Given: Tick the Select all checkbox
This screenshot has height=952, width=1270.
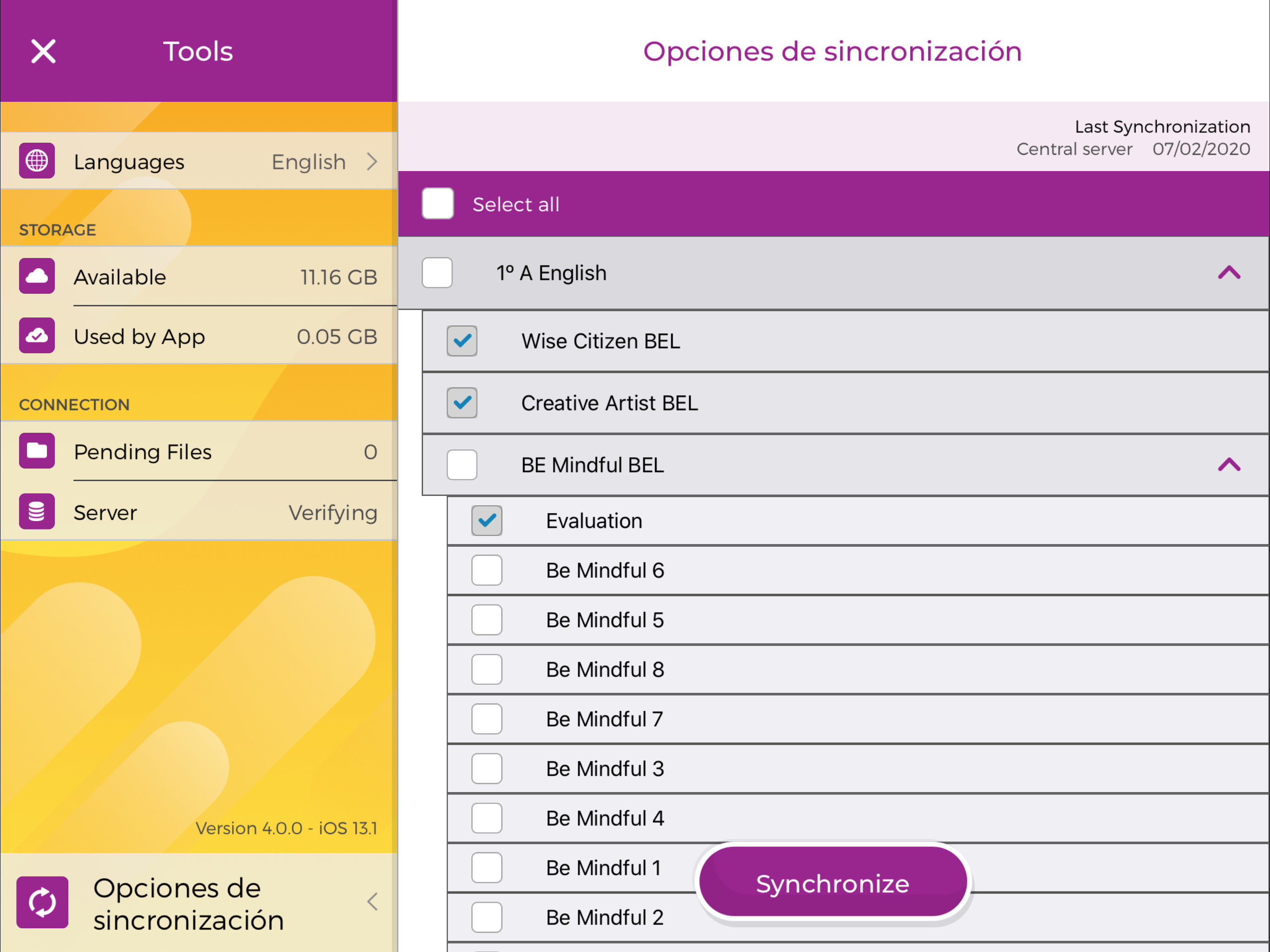Looking at the screenshot, I should (x=438, y=203).
